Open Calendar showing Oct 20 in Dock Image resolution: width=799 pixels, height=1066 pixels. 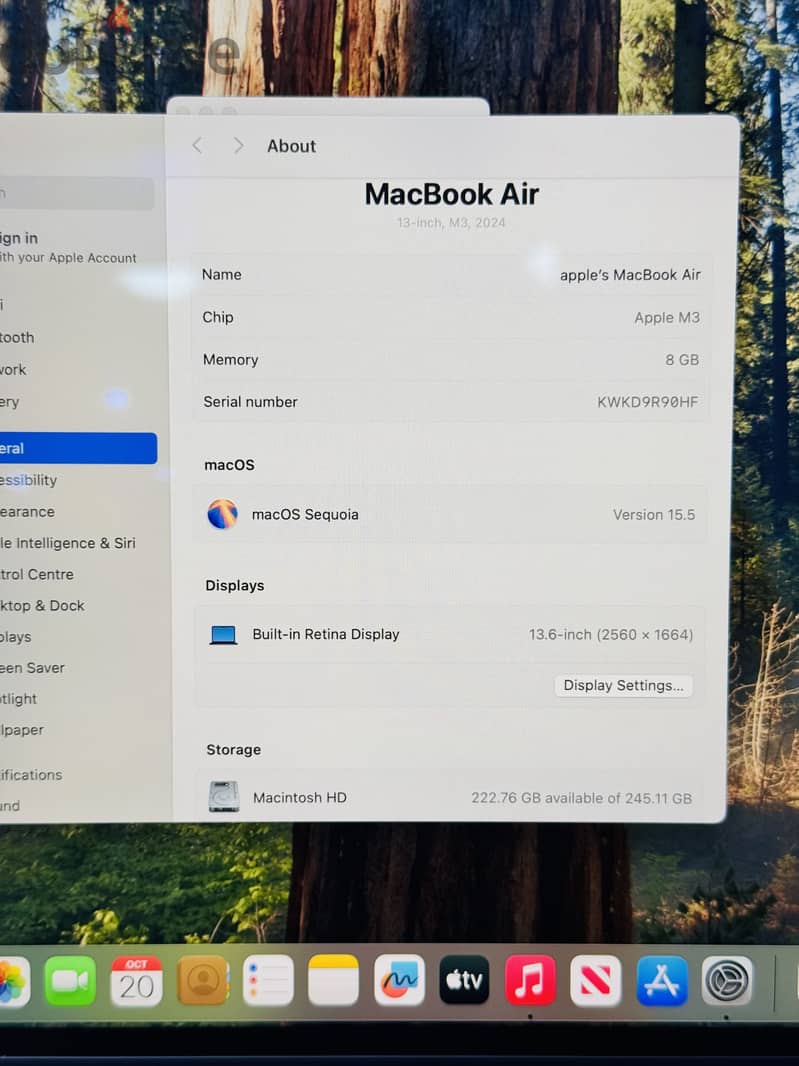click(136, 980)
